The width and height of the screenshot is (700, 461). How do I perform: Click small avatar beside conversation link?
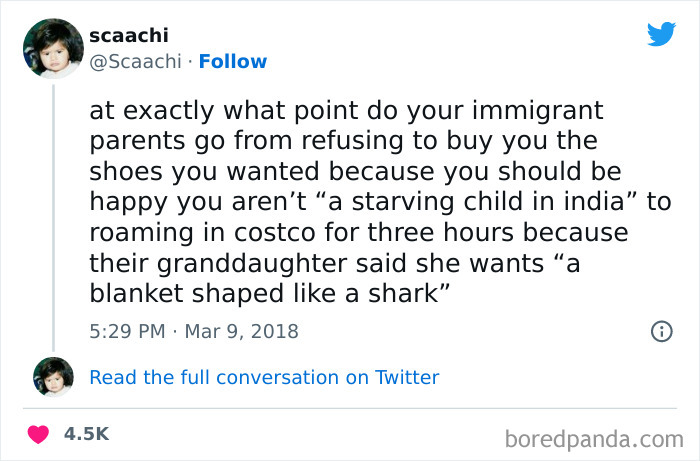tap(53, 377)
